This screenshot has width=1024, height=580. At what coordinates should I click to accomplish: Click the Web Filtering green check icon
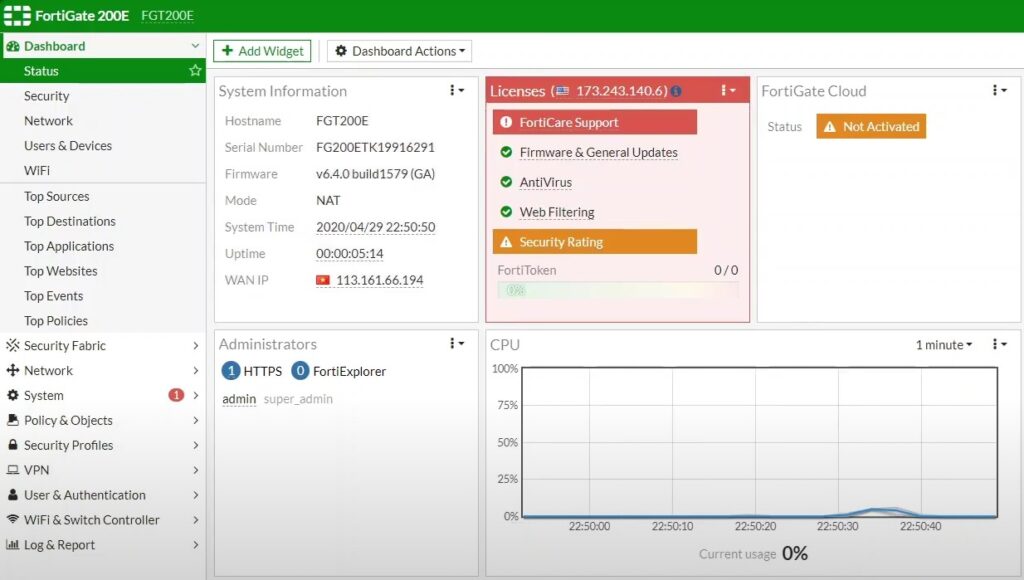[x=506, y=212]
